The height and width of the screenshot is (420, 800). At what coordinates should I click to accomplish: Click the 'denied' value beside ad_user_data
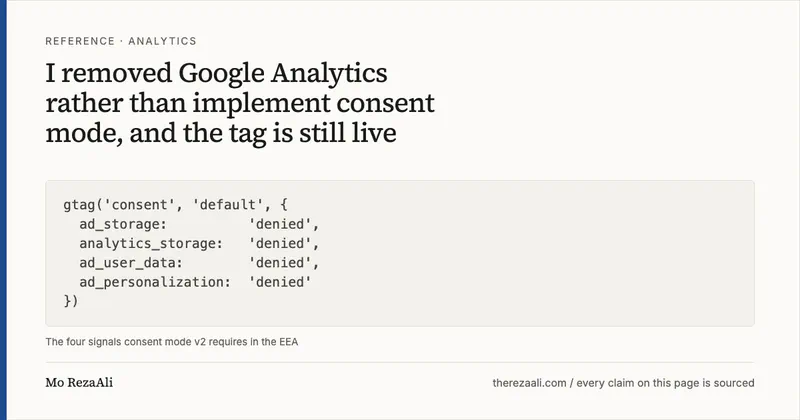click(280, 263)
